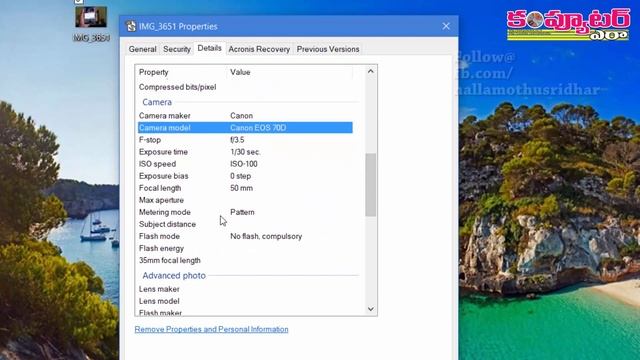Open the IMG_3651 desktop image thumbnail

coord(91,17)
